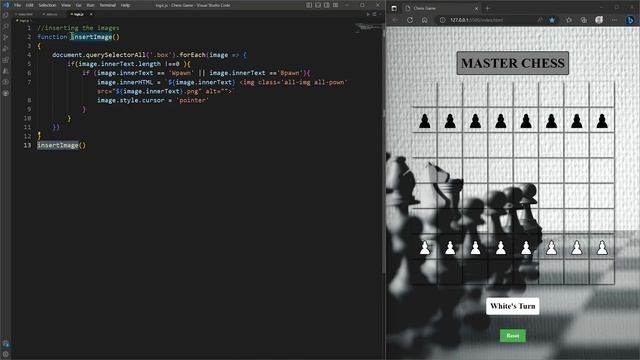Click the White's Turn label on chess page

click(513, 306)
